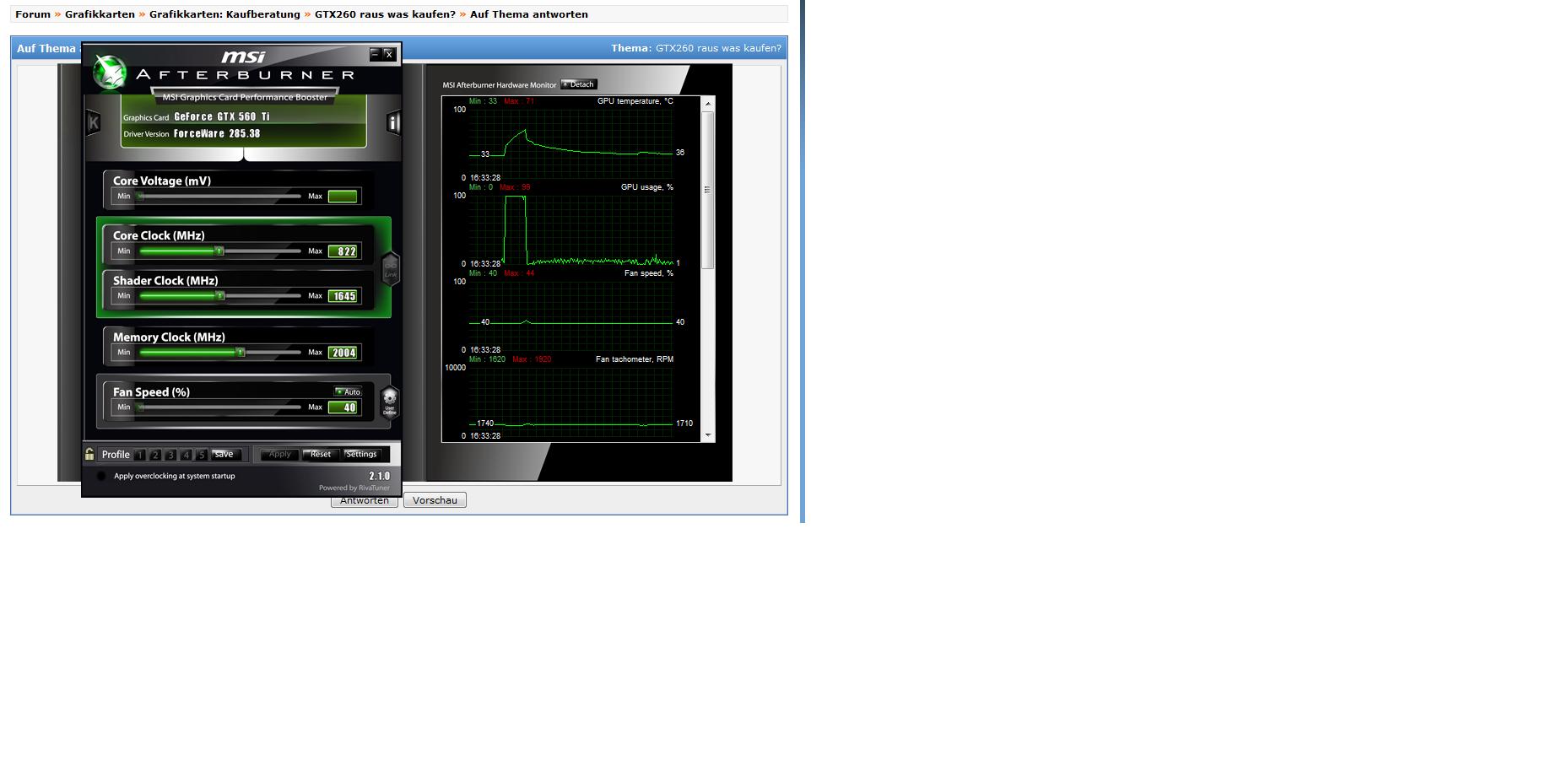Open thread title link in blue header
Screen dimensions: 1568x782
[x=718, y=48]
